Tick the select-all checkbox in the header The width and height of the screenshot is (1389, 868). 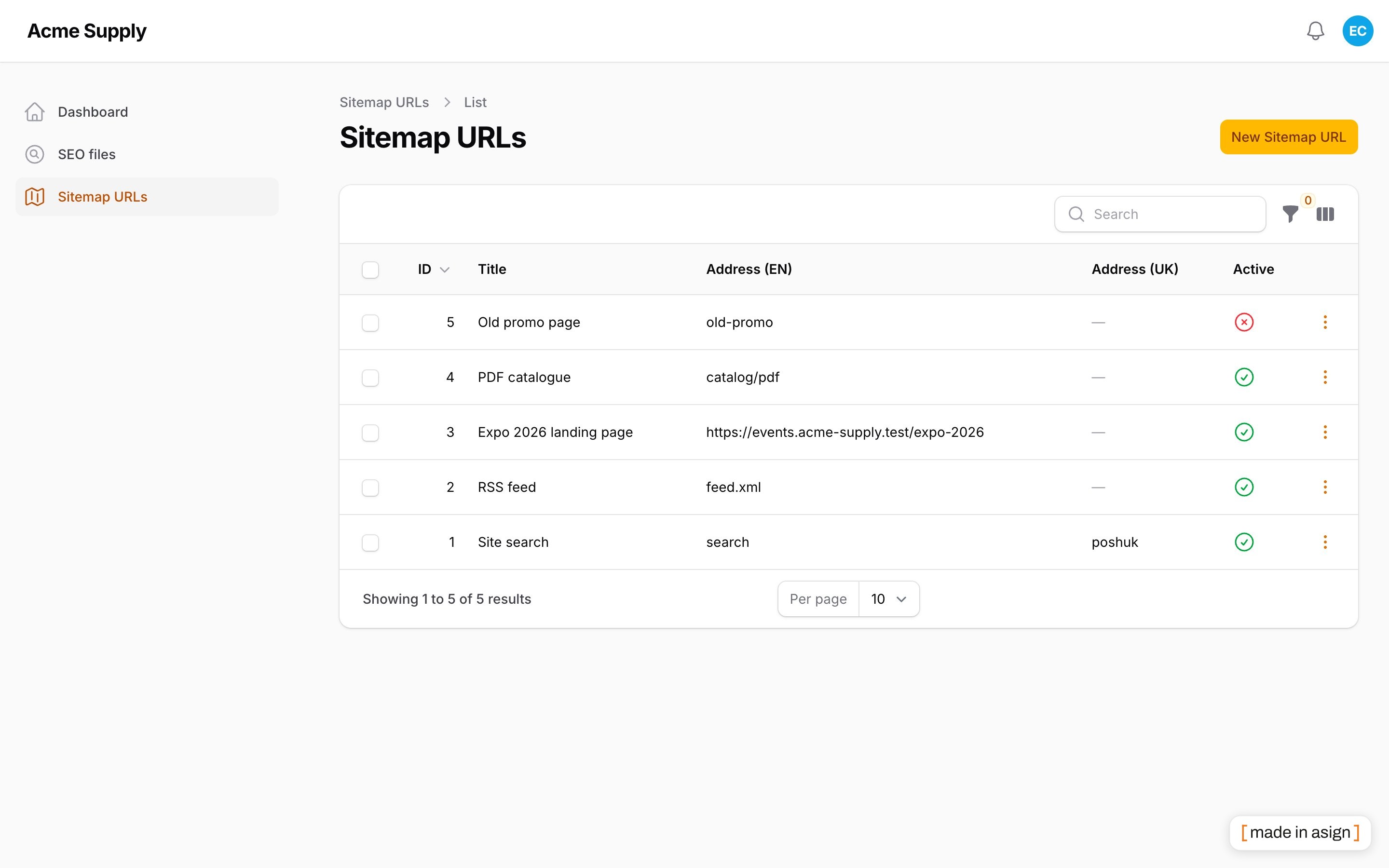coord(370,270)
